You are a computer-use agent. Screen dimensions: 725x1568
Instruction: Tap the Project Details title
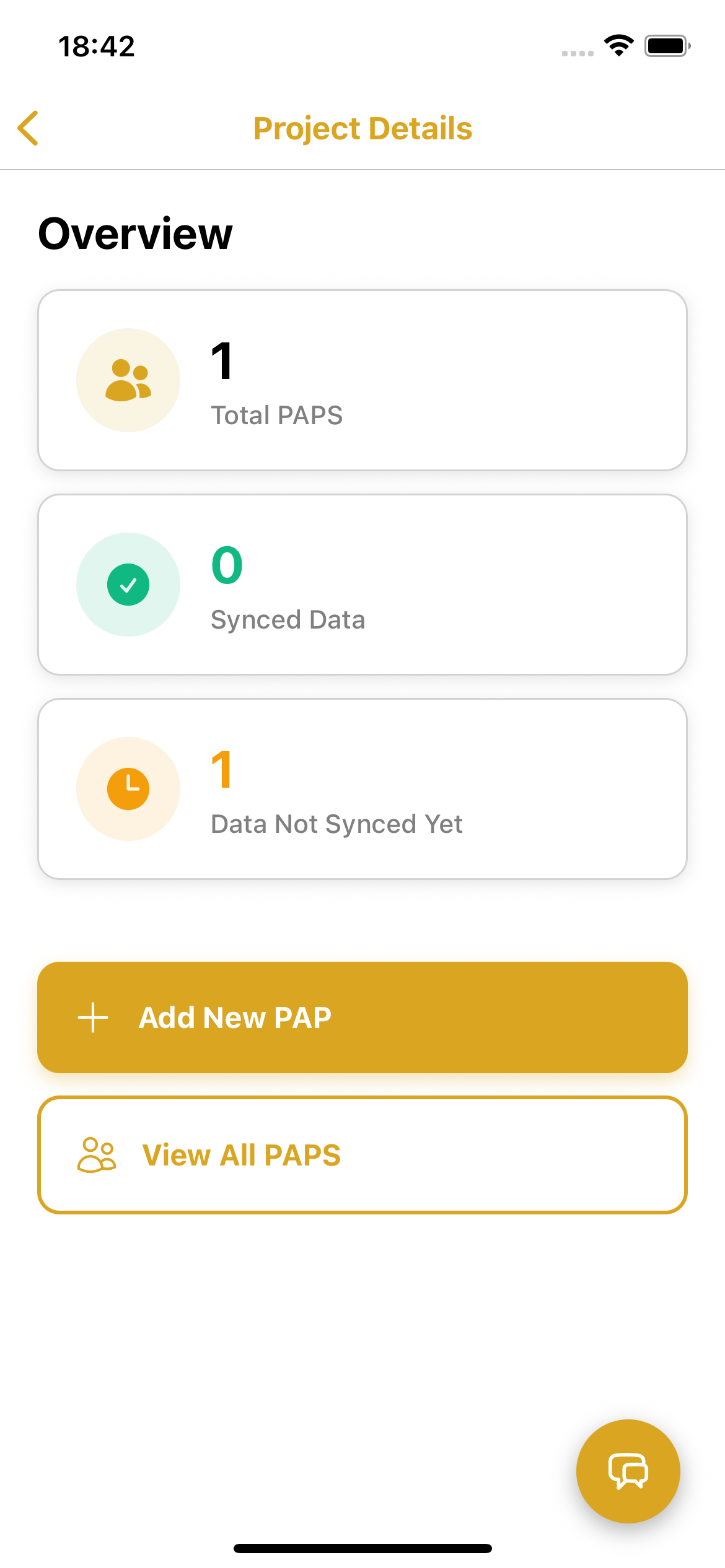362,129
